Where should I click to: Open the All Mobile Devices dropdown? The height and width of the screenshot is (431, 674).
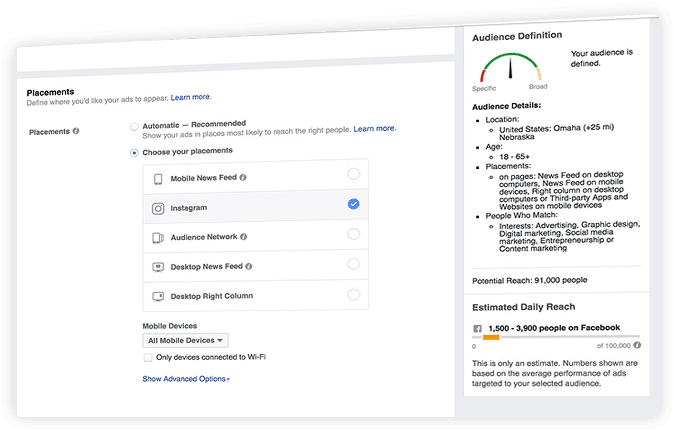[x=186, y=341]
